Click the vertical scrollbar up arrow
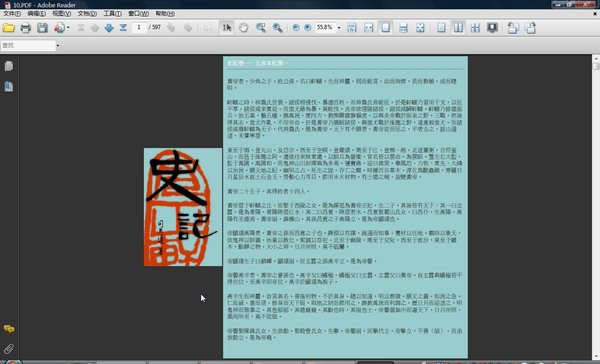The width and height of the screenshot is (600, 364). point(596,59)
